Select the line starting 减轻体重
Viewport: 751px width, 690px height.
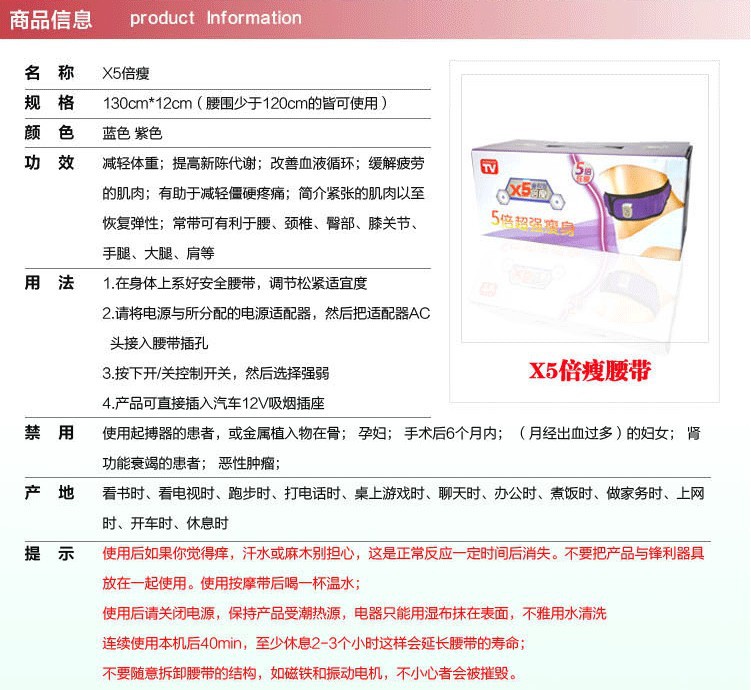pyautogui.click(x=263, y=163)
